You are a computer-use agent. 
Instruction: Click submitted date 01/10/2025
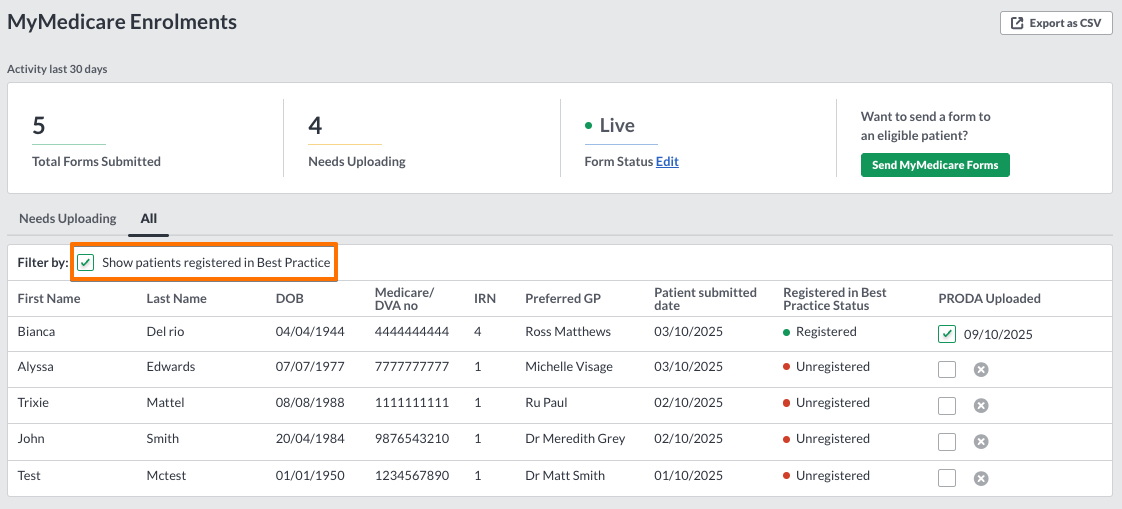click(x=688, y=475)
